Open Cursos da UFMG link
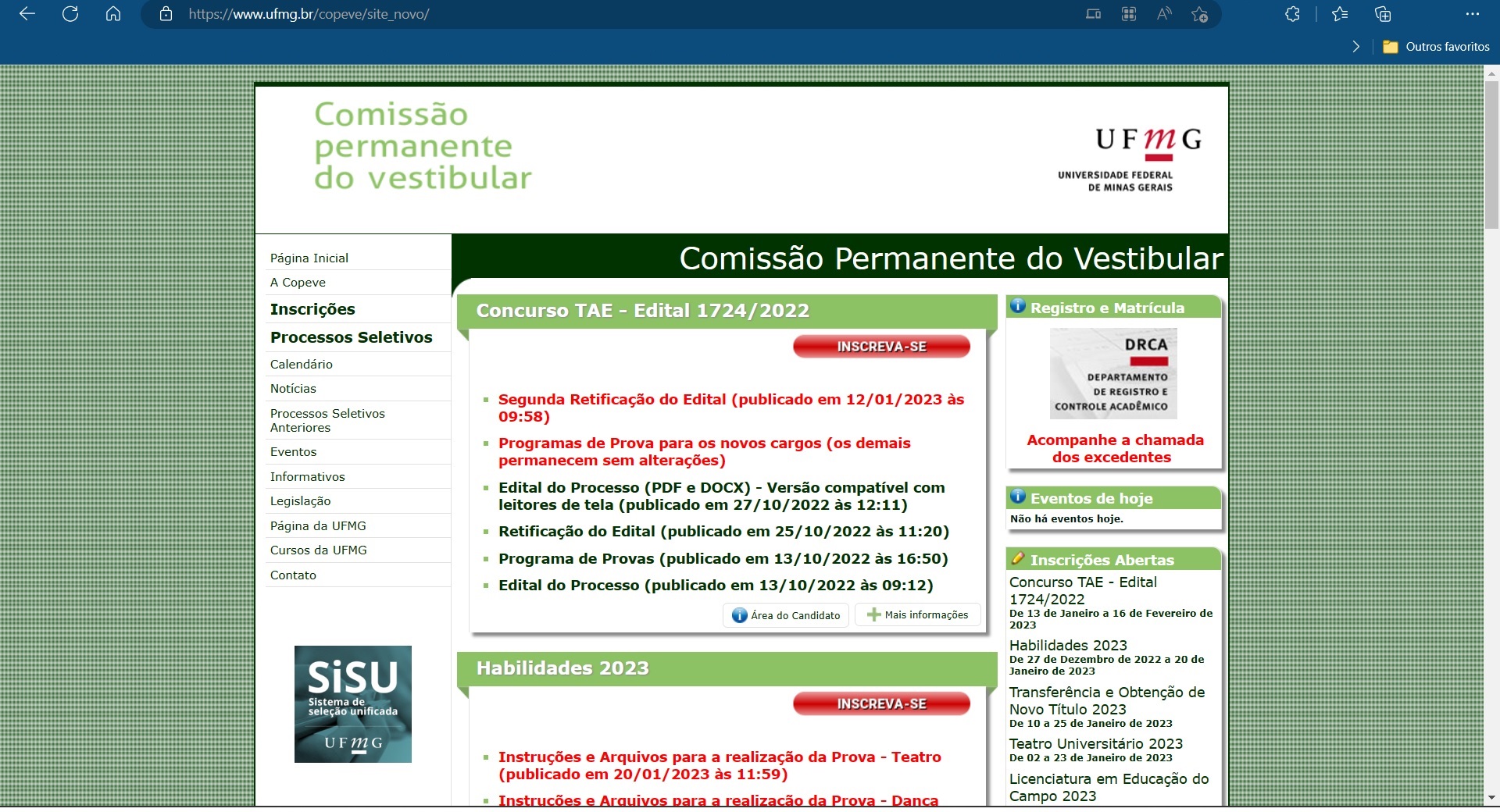The height and width of the screenshot is (812, 1500). click(318, 550)
